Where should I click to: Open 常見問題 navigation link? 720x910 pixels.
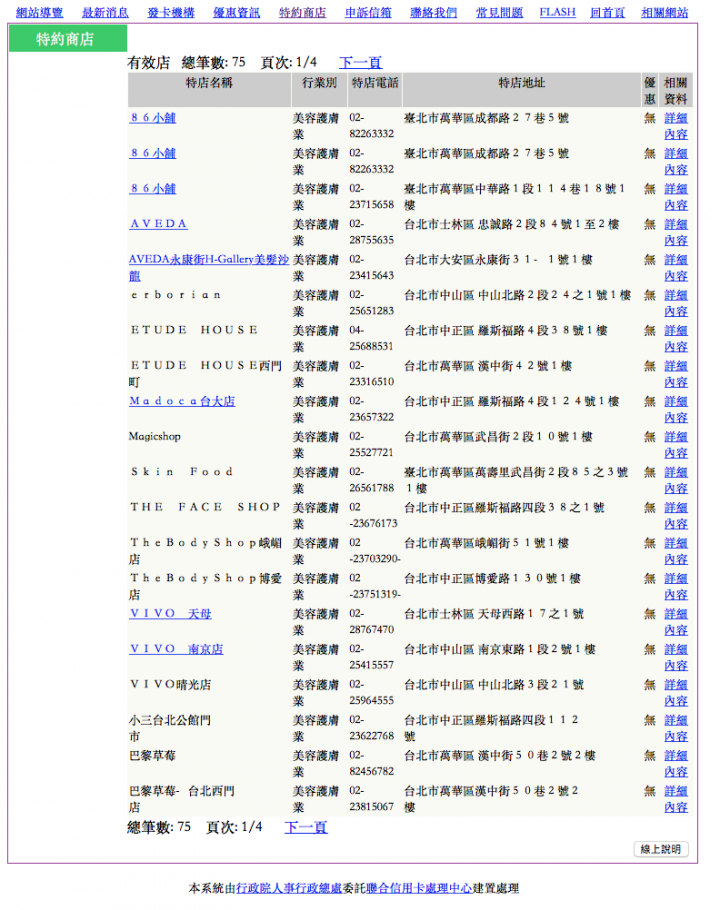coord(500,12)
